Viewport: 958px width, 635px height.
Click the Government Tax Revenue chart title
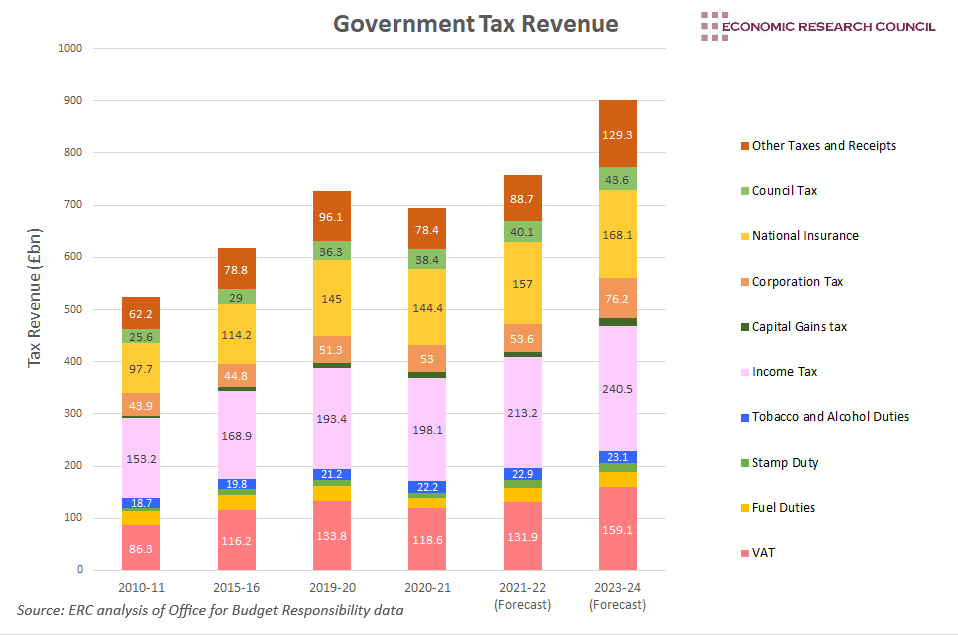tap(475, 23)
